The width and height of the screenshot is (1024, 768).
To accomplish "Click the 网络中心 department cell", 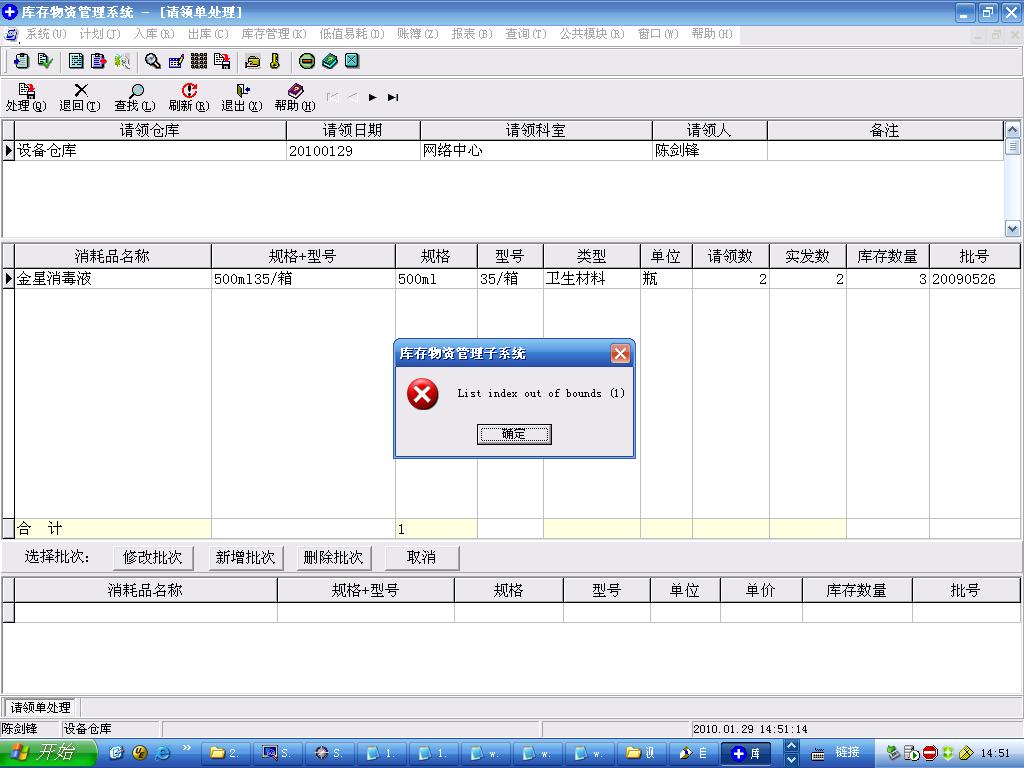I will coord(536,151).
